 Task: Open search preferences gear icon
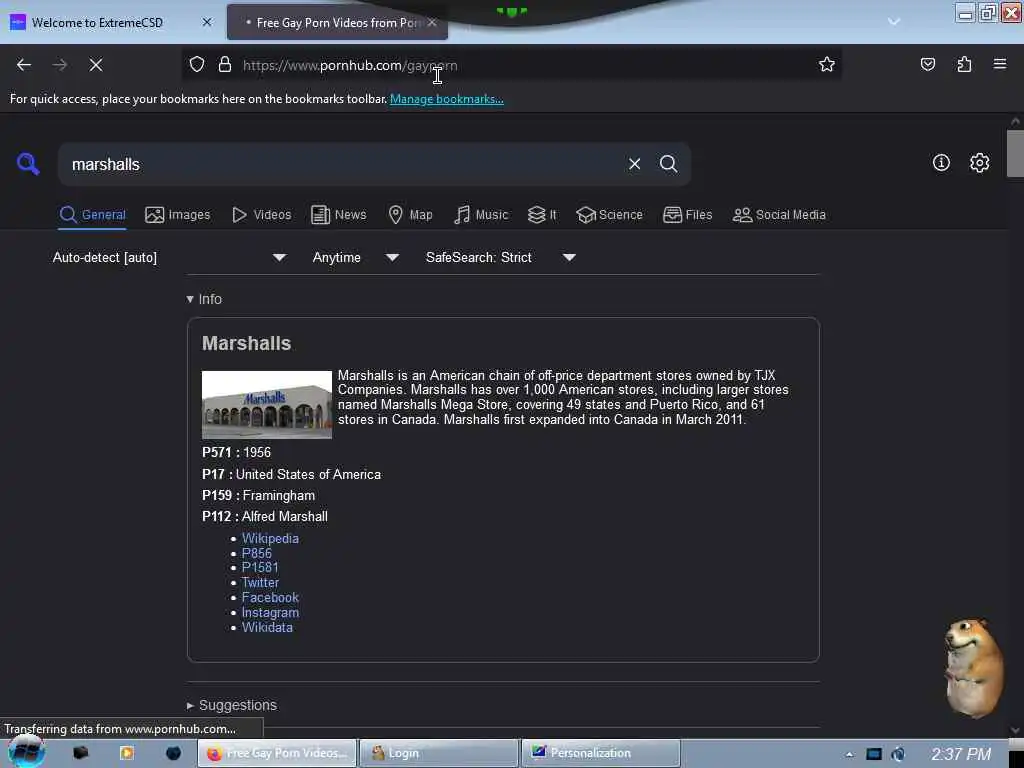point(979,163)
